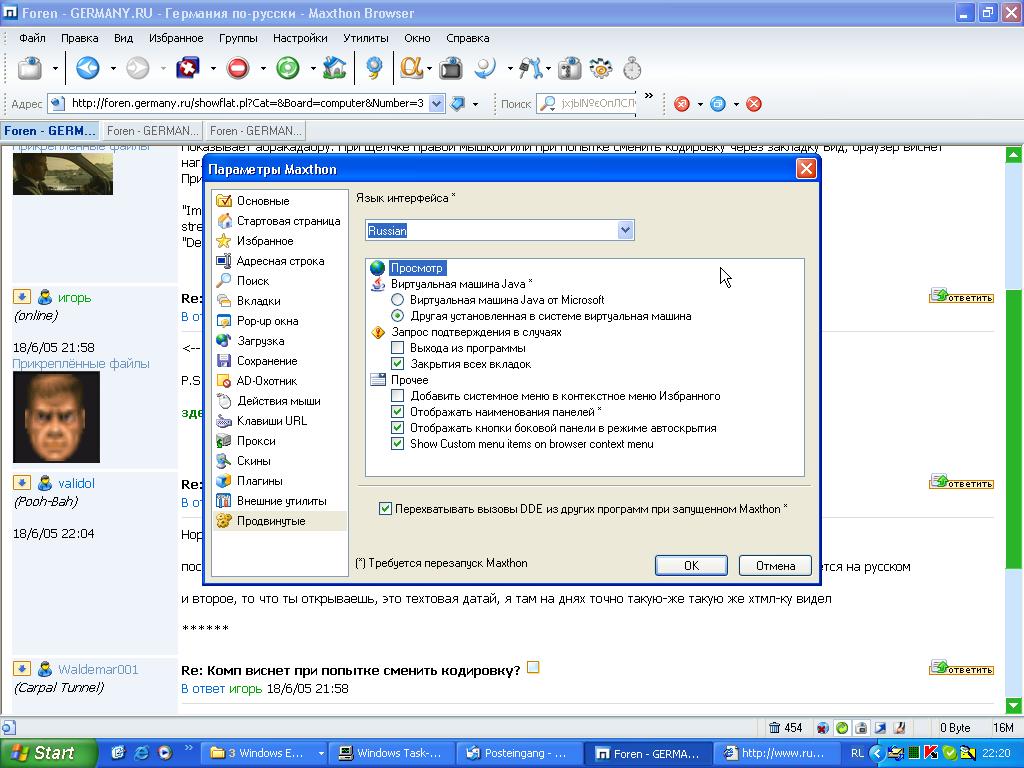Expand hidden tray icons with round arrow
The width and height of the screenshot is (1024, 768).
pyautogui.click(x=877, y=753)
